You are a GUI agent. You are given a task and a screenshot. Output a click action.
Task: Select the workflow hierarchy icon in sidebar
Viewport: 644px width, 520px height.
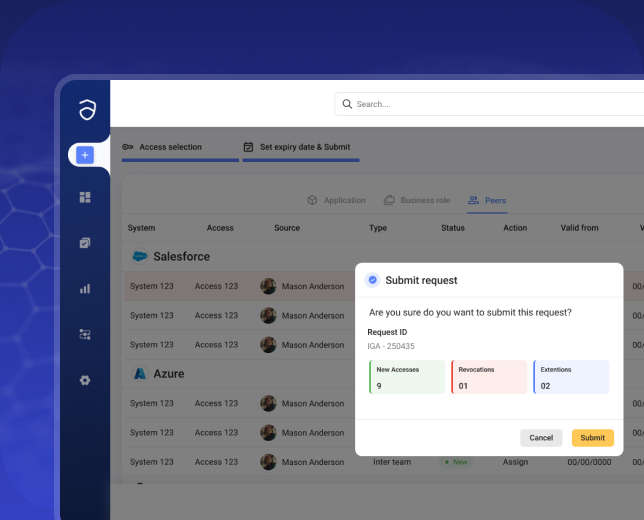[85, 335]
